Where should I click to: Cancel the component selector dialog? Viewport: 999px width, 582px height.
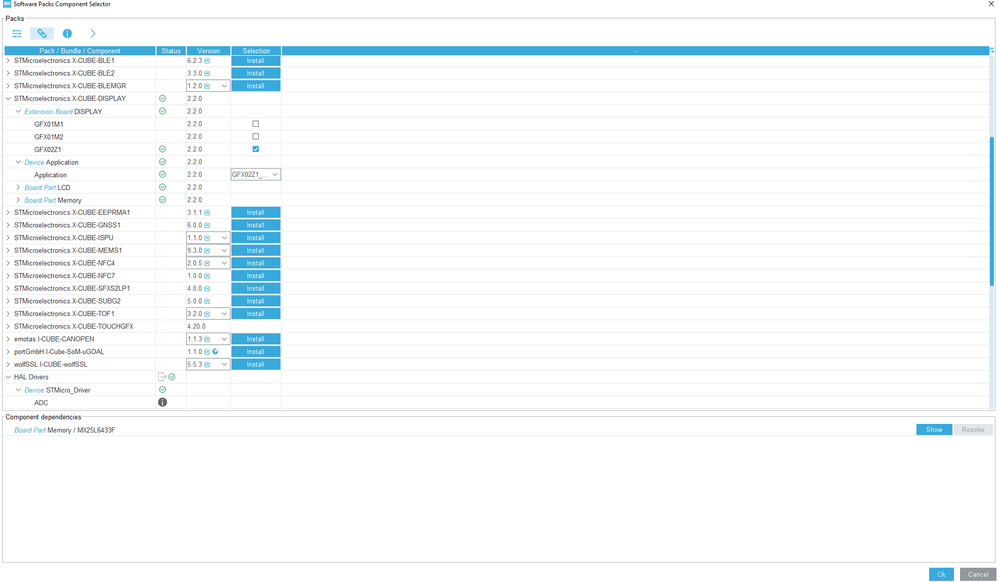[x=978, y=574]
